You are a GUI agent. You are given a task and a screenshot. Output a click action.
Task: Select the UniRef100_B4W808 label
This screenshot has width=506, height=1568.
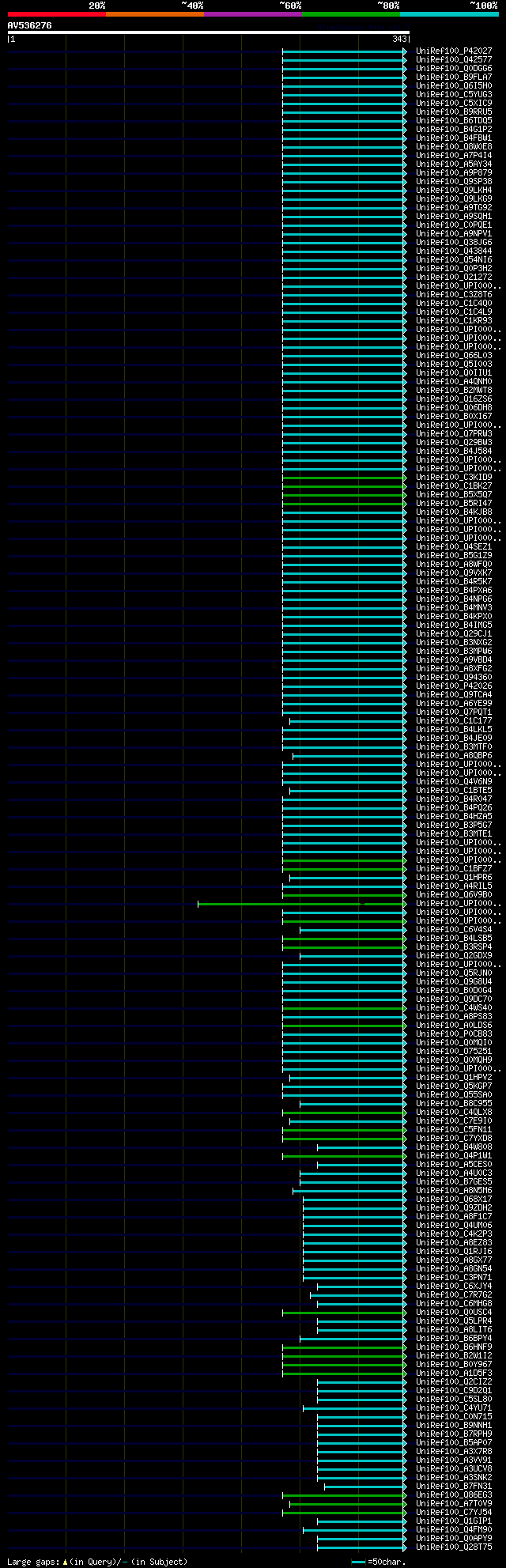click(x=454, y=1147)
